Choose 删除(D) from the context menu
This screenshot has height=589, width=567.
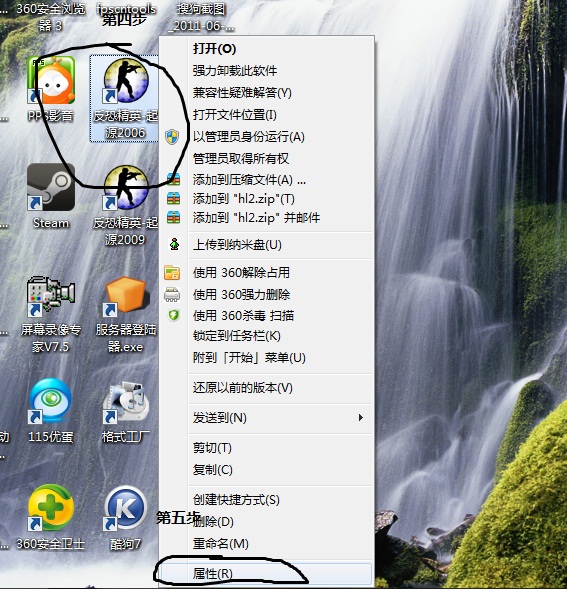pyautogui.click(x=213, y=521)
